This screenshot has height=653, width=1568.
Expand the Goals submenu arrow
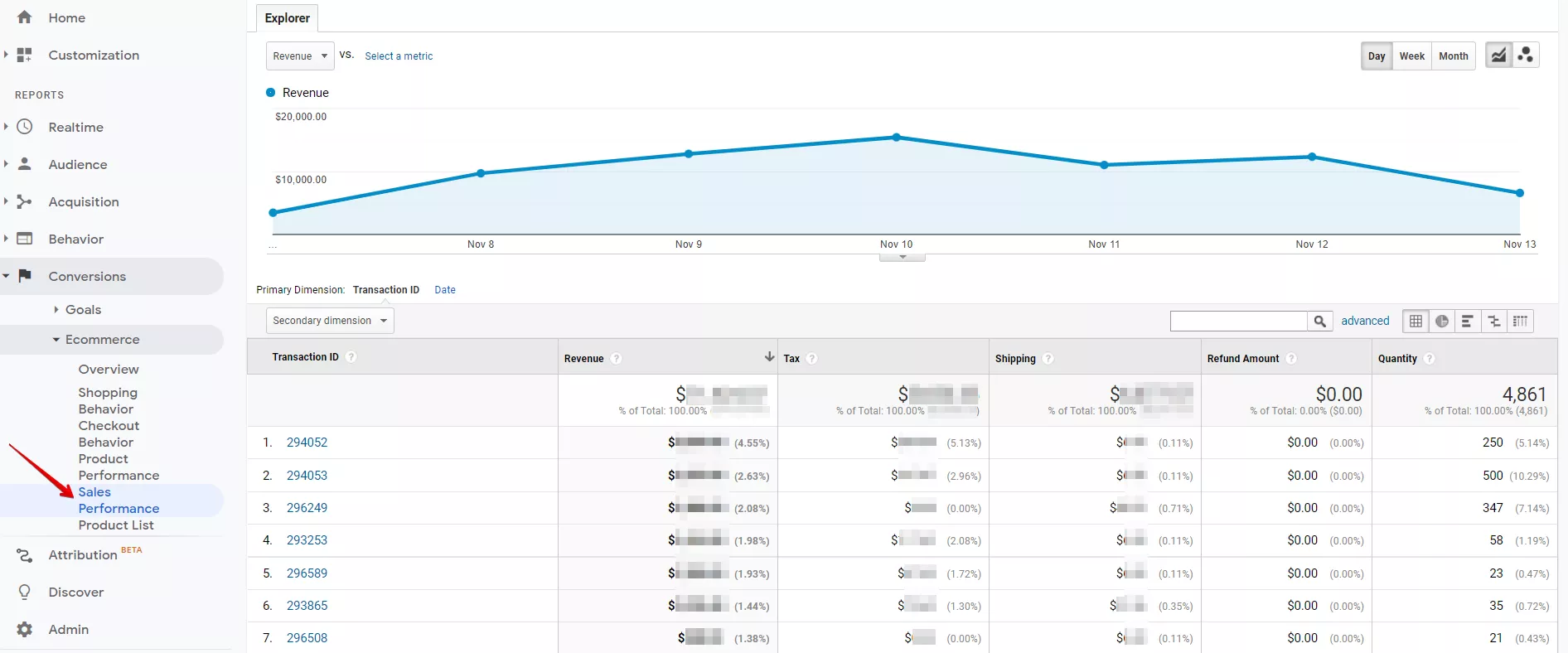click(56, 309)
